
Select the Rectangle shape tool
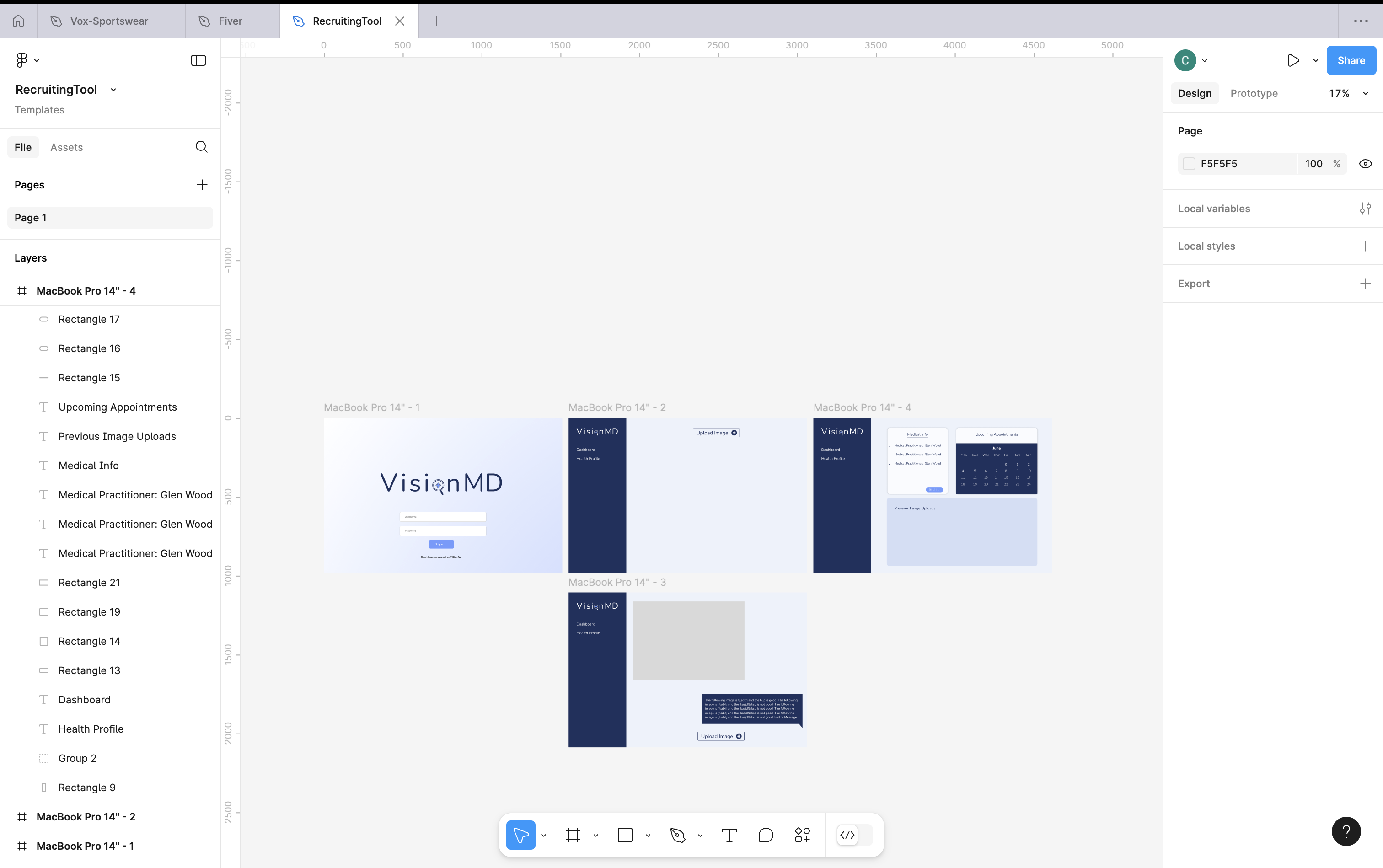click(625, 835)
